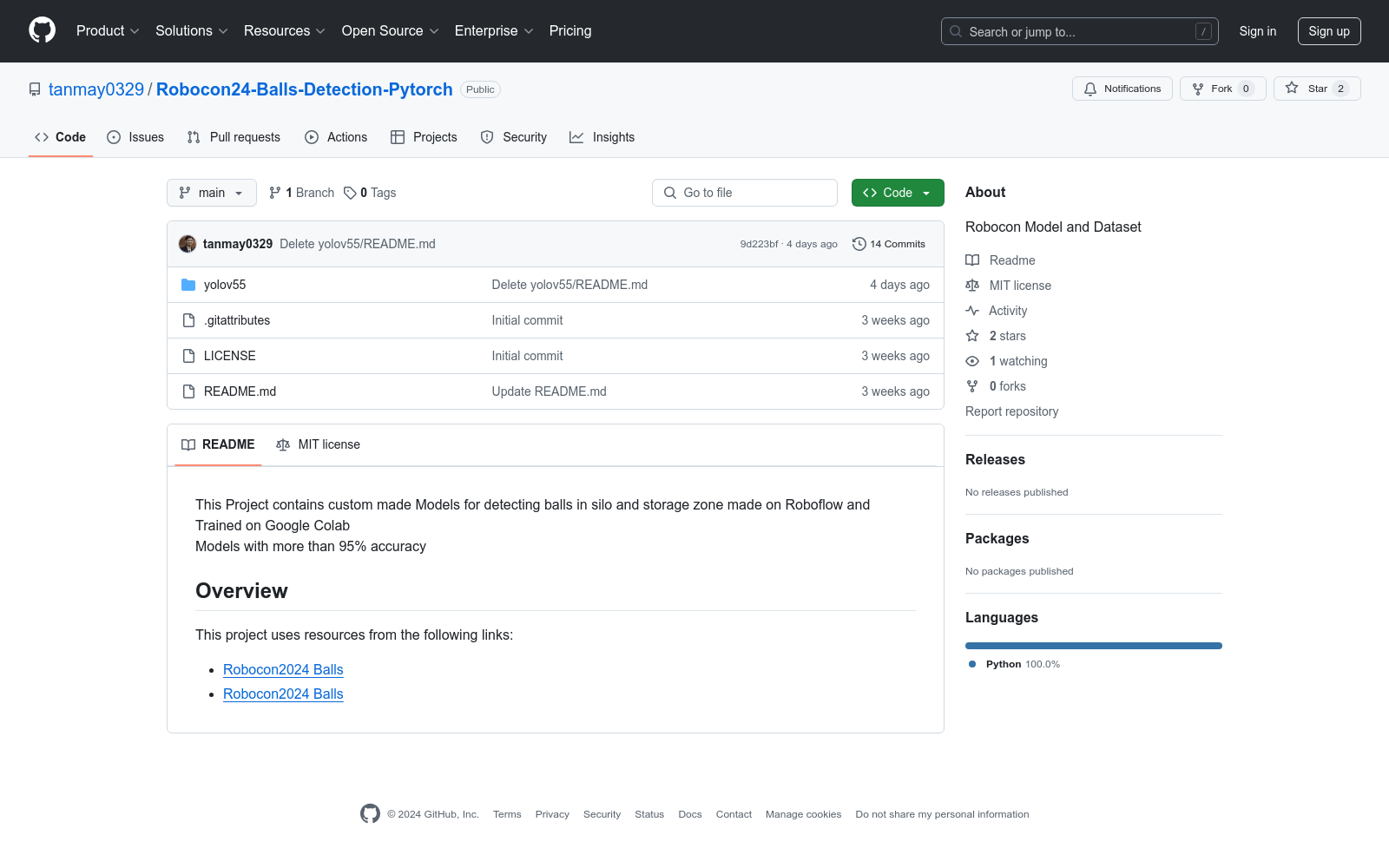Select the README tab in file viewer
1389x868 pixels.
[218, 444]
